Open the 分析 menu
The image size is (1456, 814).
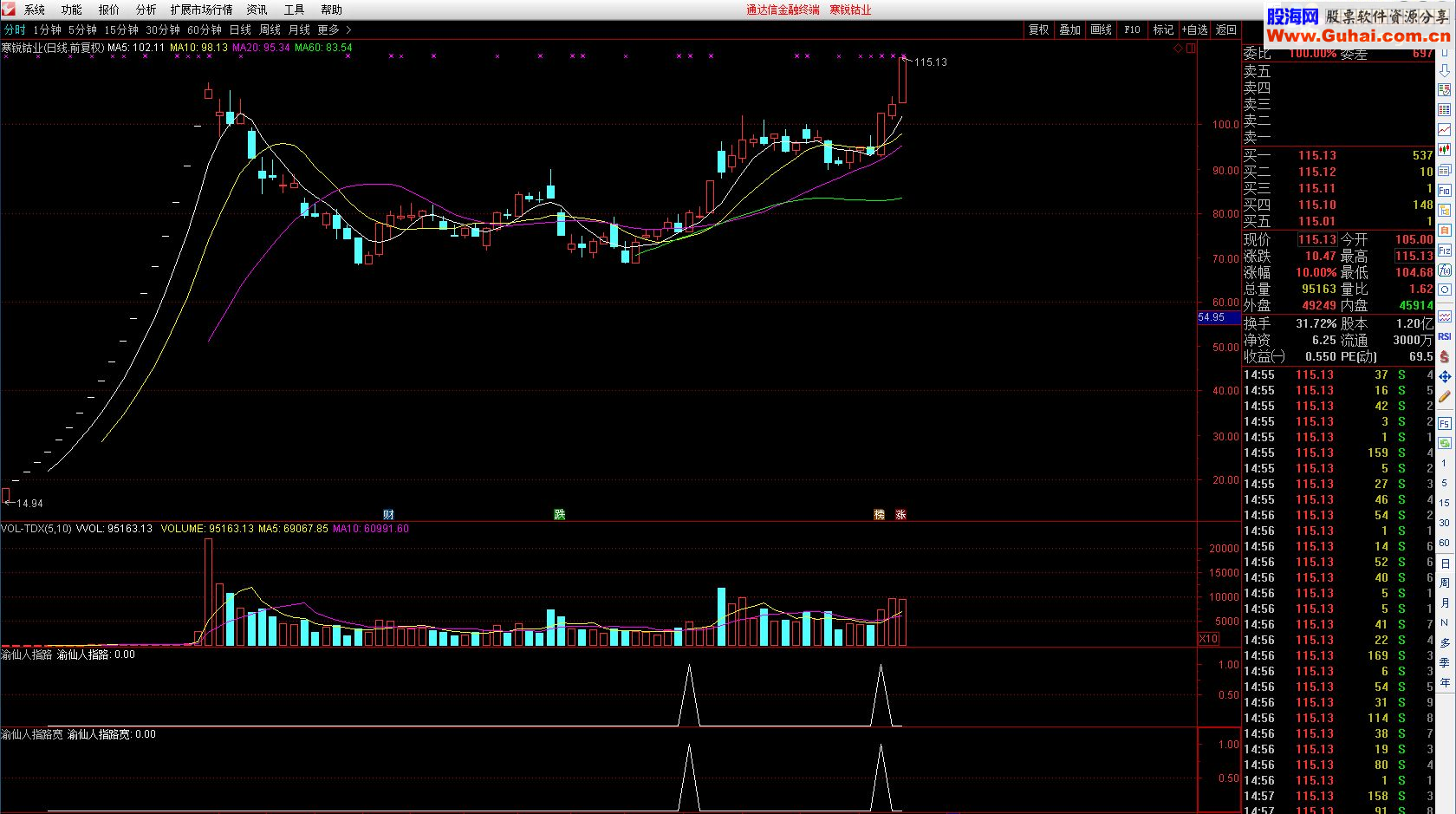(146, 10)
